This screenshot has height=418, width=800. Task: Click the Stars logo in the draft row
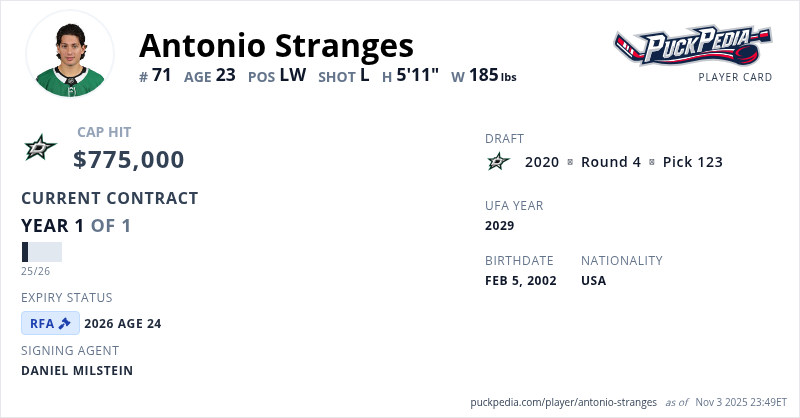[498, 162]
